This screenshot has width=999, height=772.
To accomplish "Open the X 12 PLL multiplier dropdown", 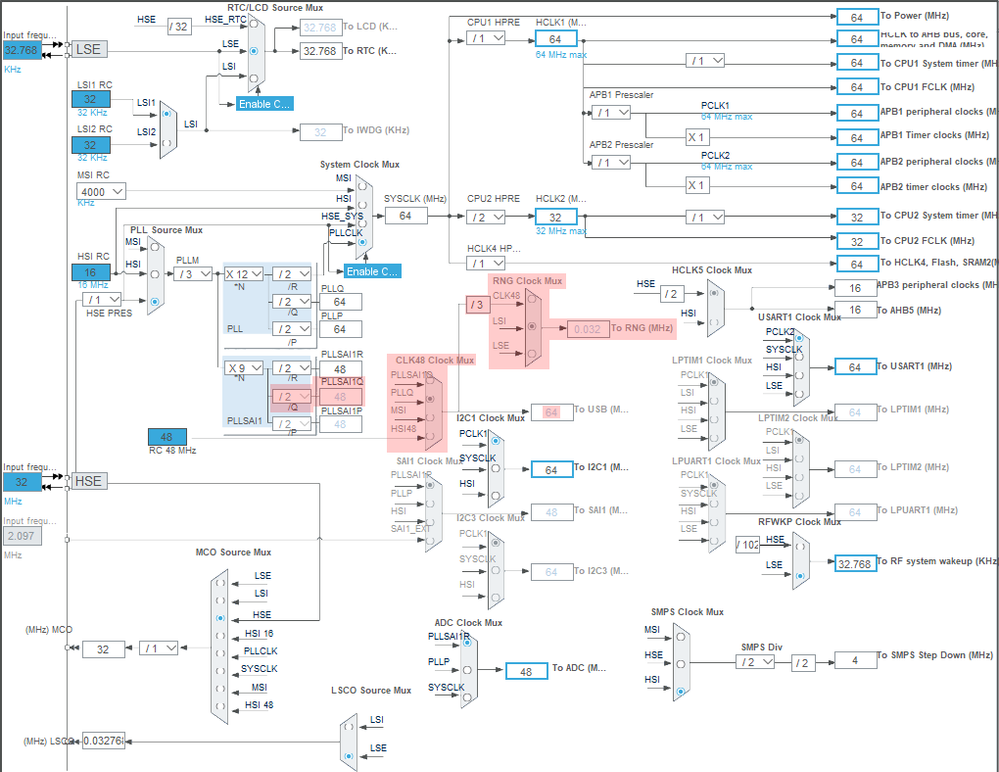I will tap(244, 273).
